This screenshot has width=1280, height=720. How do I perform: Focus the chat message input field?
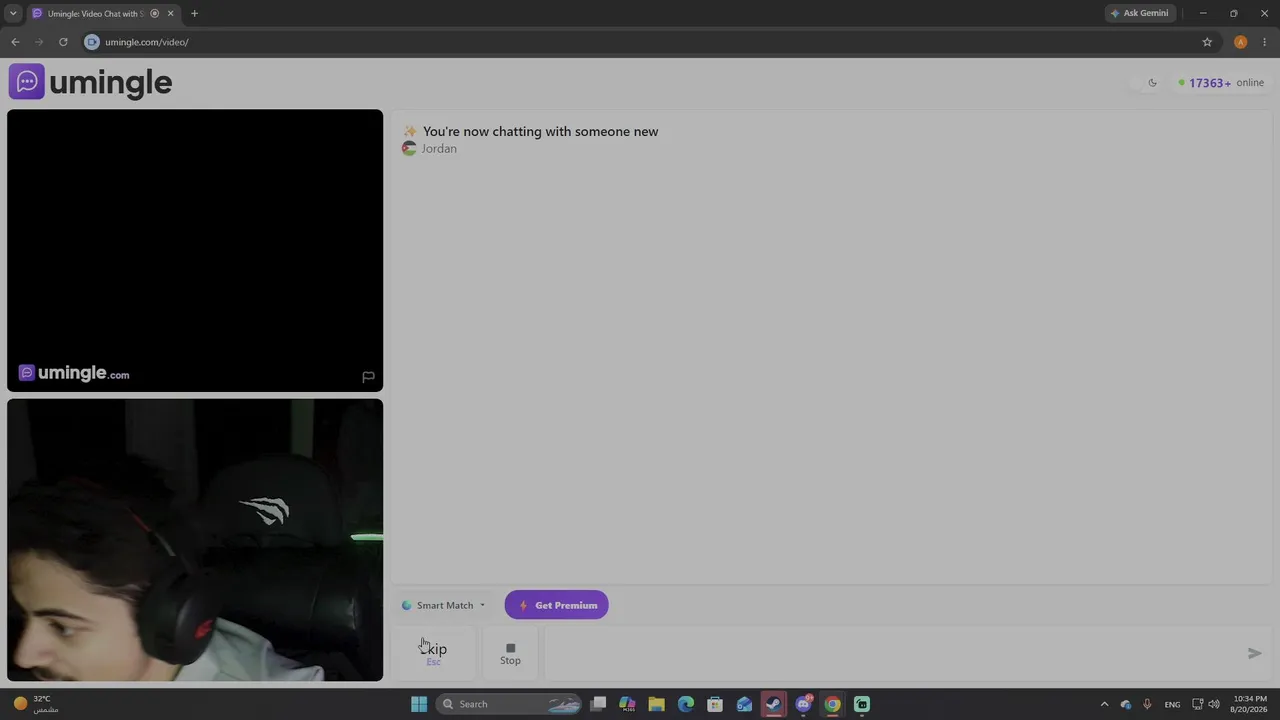(890, 653)
